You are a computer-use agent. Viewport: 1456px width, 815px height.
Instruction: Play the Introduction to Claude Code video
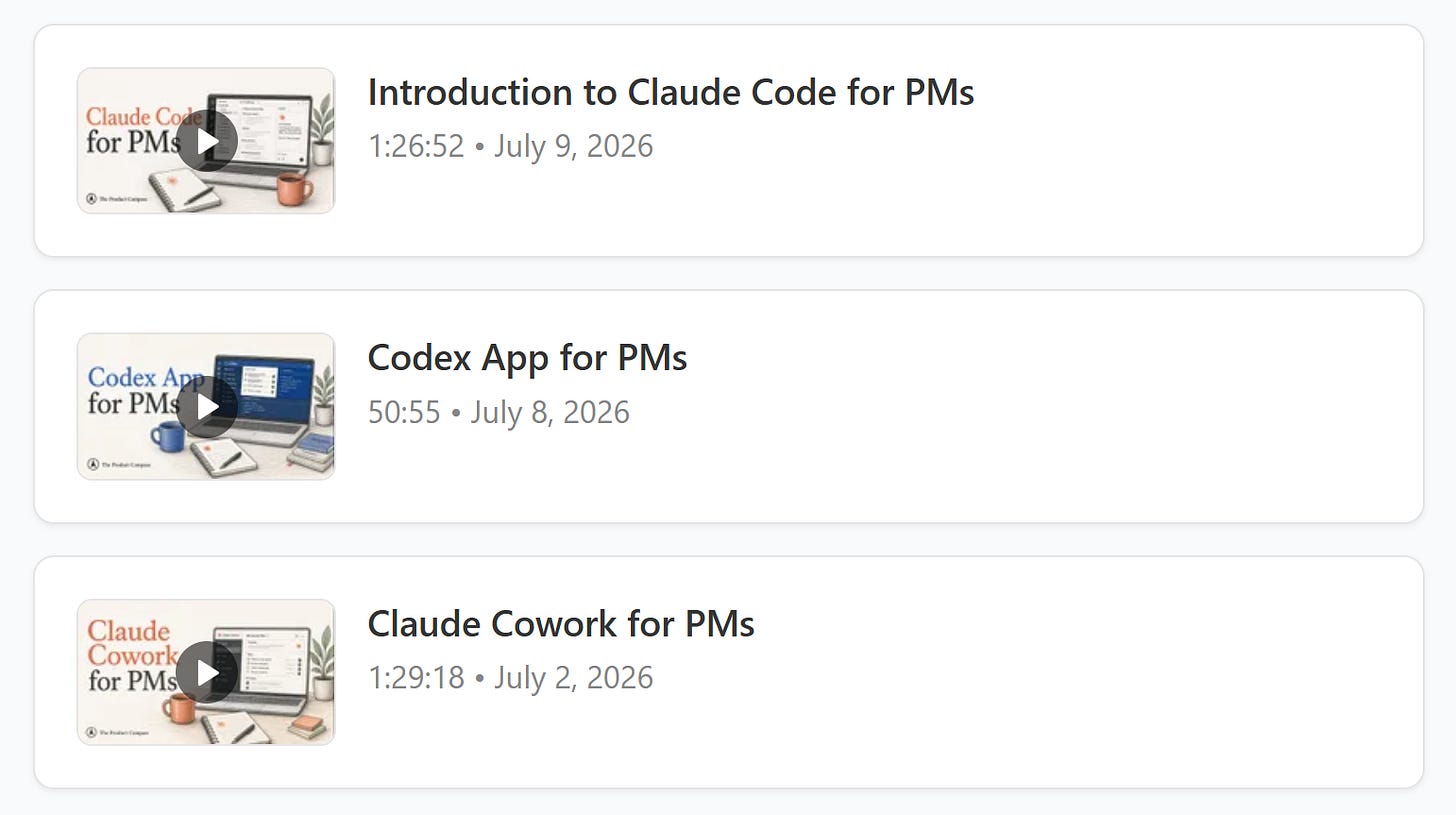point(207,141)
